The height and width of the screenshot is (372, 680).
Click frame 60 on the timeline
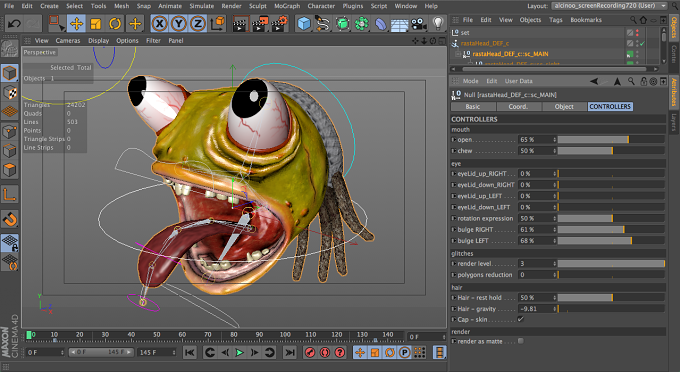tap(182, 335)
